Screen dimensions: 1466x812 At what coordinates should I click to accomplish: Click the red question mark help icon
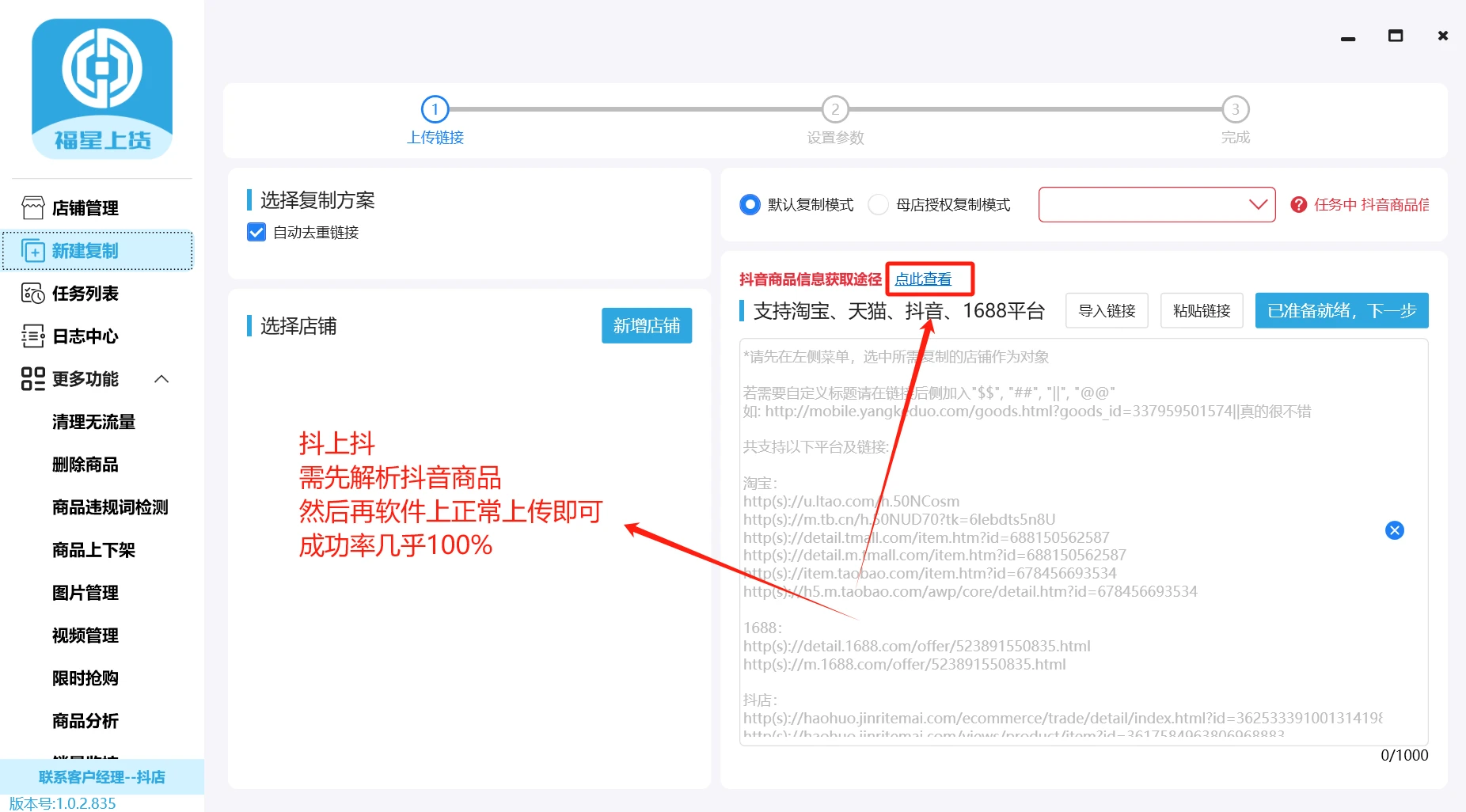(1298, 205)
